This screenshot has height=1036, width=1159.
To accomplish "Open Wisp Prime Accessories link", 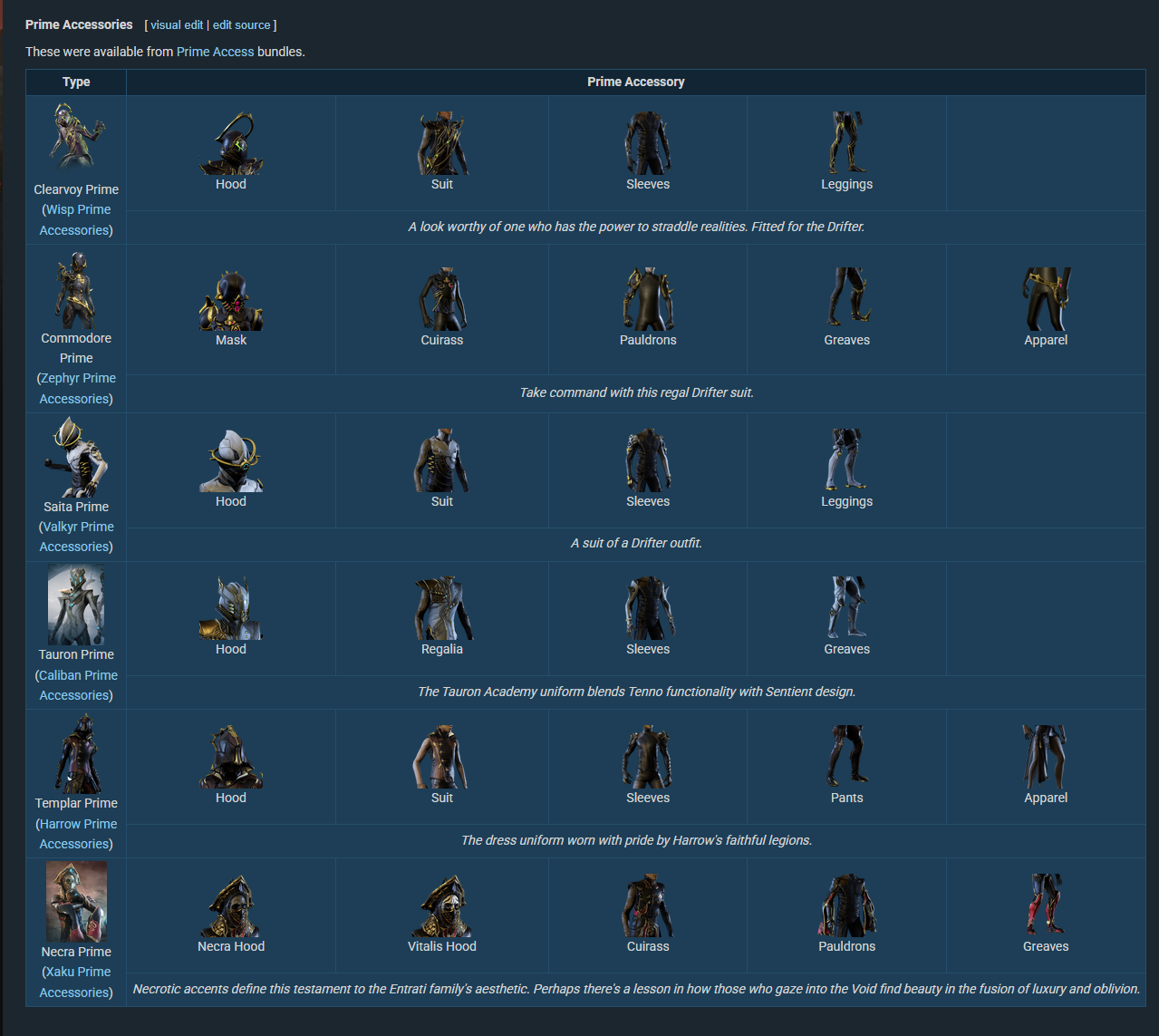I will pos(76,219).
